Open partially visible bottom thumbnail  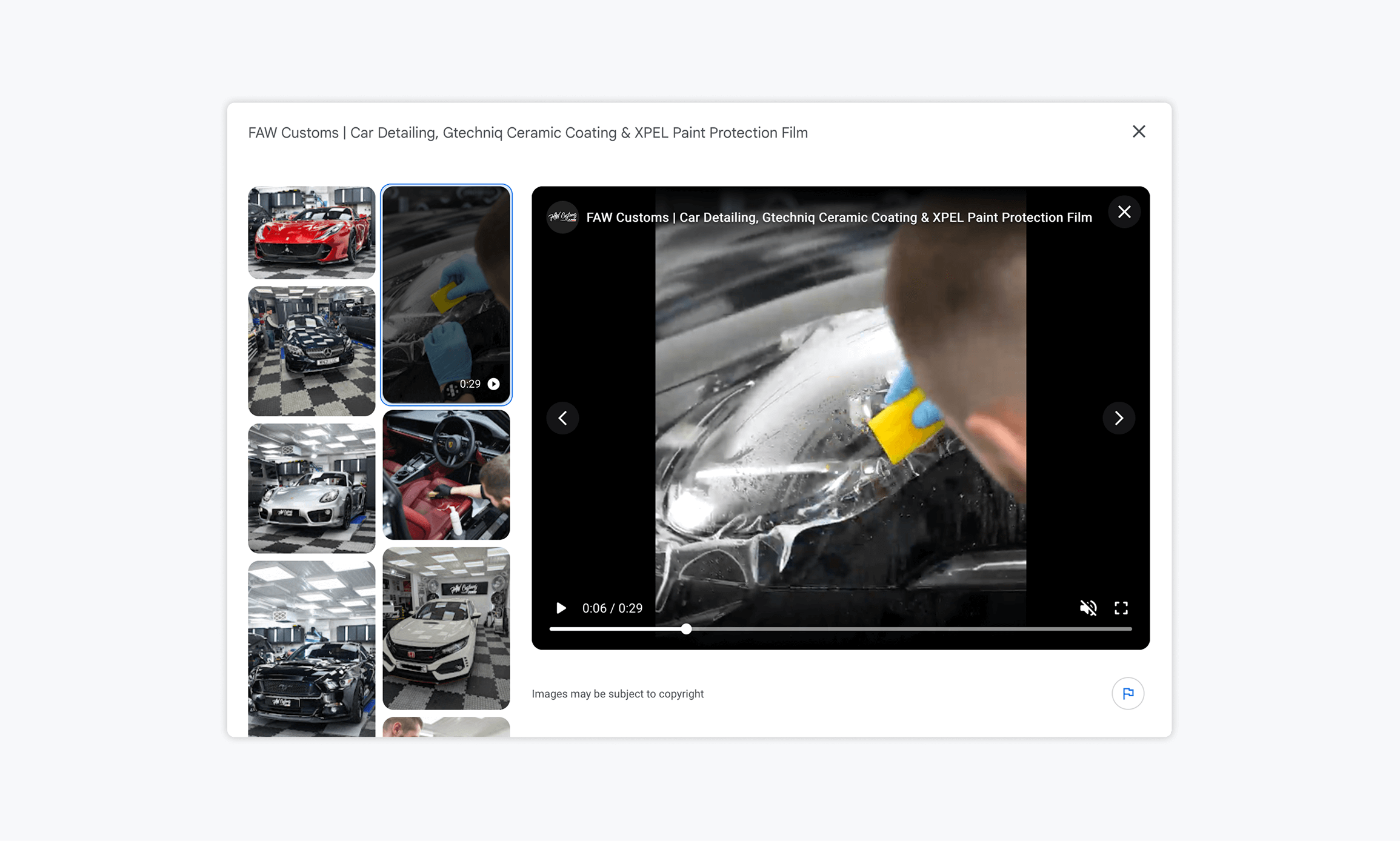click(x=446, y=727)
